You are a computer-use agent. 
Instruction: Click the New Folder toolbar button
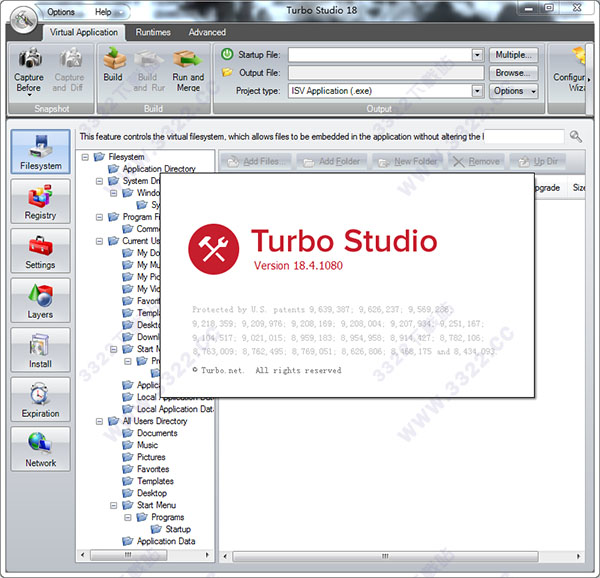pyautogui.click(x=408, y=161)
